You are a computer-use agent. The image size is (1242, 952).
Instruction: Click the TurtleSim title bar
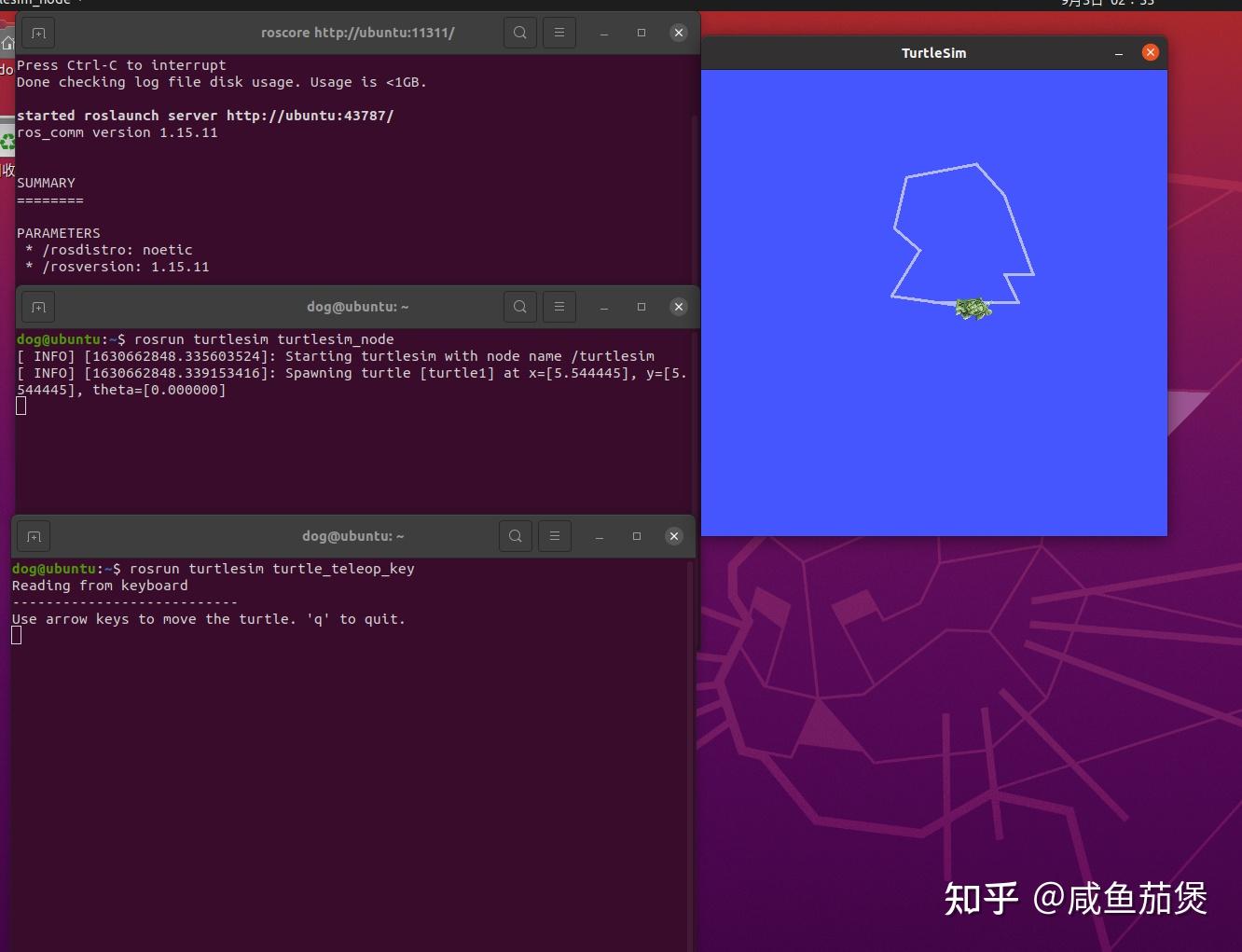(x=932, y=53)
